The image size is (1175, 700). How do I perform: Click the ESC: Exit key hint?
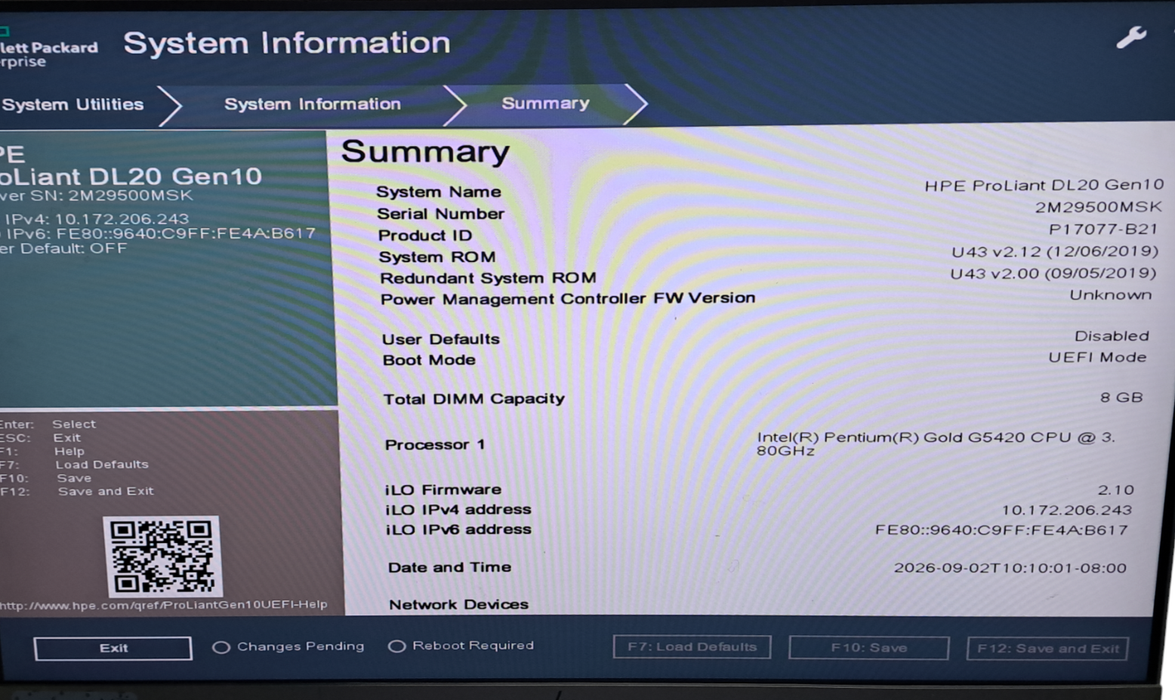coord(40,438)
